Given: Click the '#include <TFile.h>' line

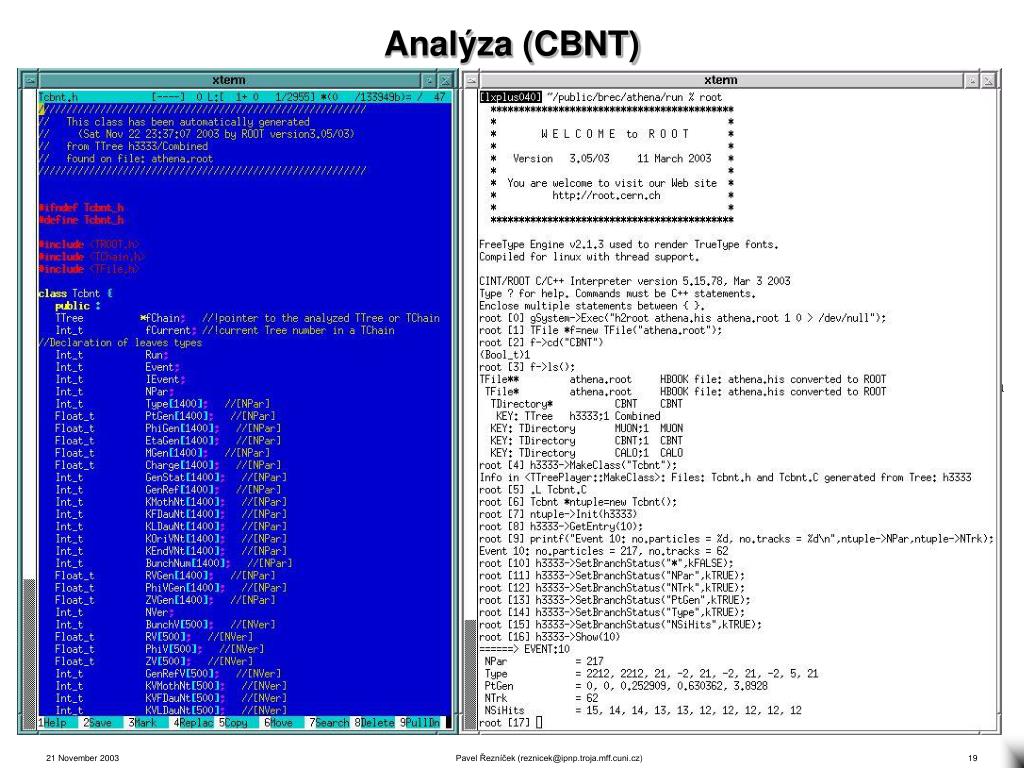Looking at the screenshot, I should pyautogui.click(x=89, y=269).
